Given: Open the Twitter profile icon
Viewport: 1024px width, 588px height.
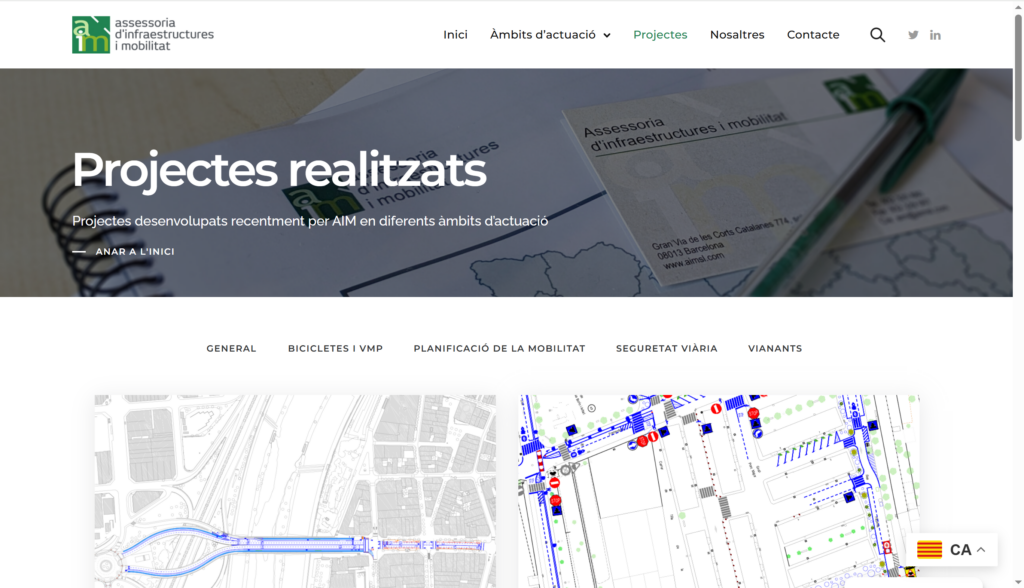Looking at the screenshot, I should click(913, 35).
